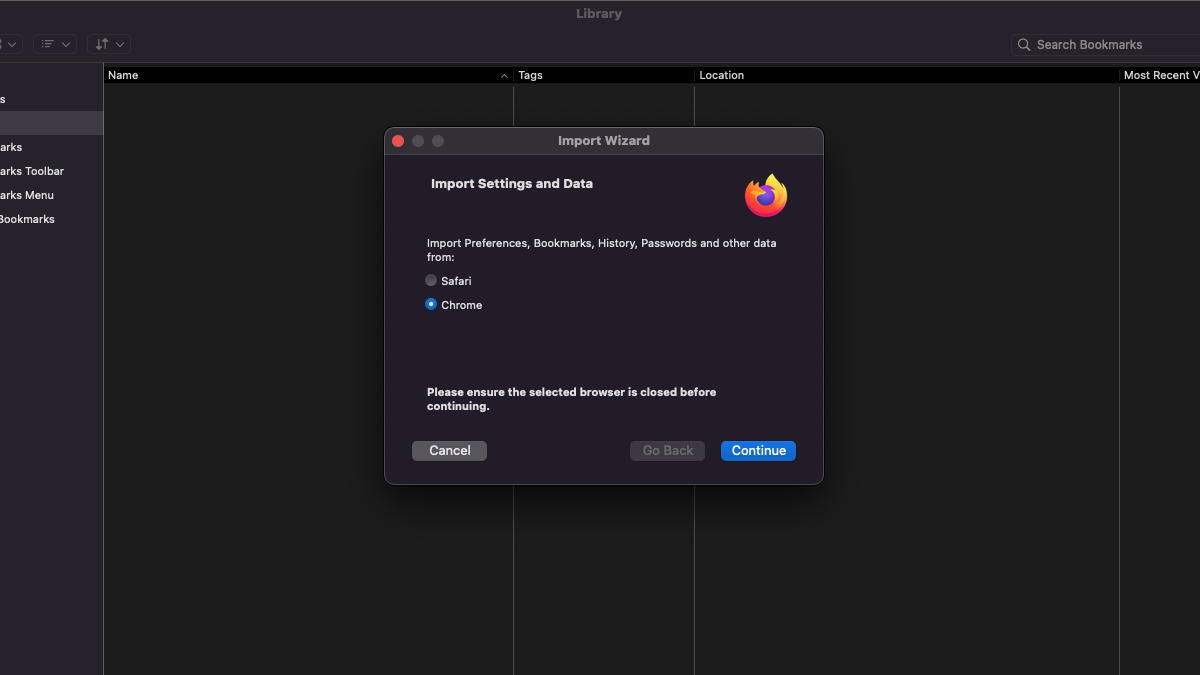This screenshot has width=1200, height=675.
Task: Sort by the Location column header
Action: [x=907, y=75]
